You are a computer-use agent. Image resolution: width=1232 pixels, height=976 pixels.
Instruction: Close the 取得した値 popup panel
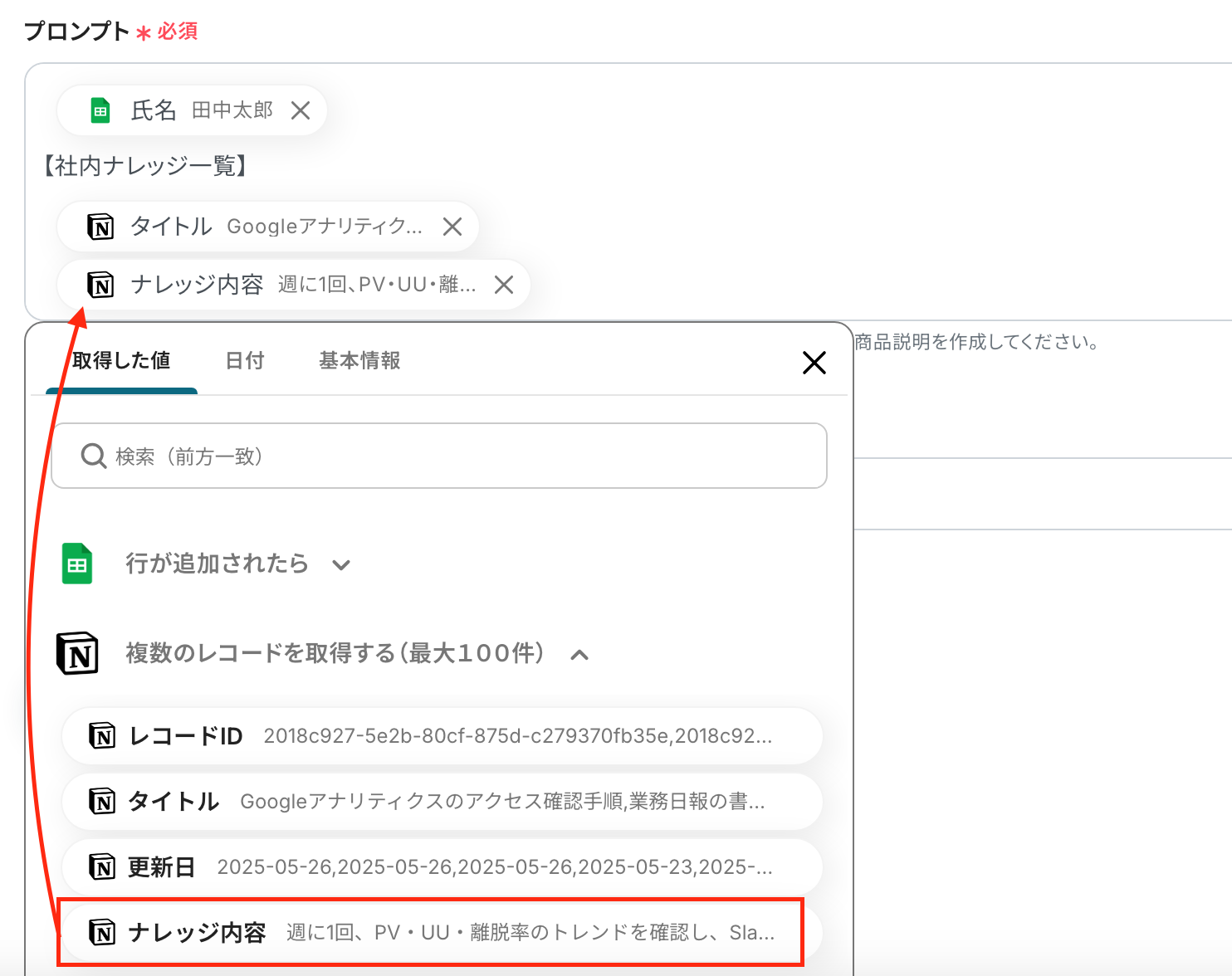point(814,362)
